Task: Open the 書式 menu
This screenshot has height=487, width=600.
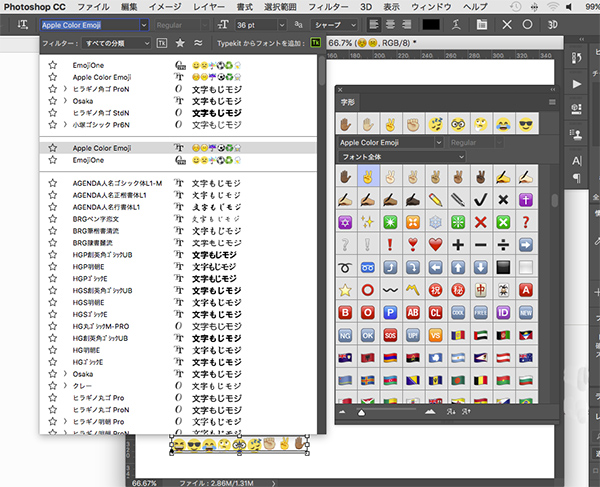Action: point(245,7)
